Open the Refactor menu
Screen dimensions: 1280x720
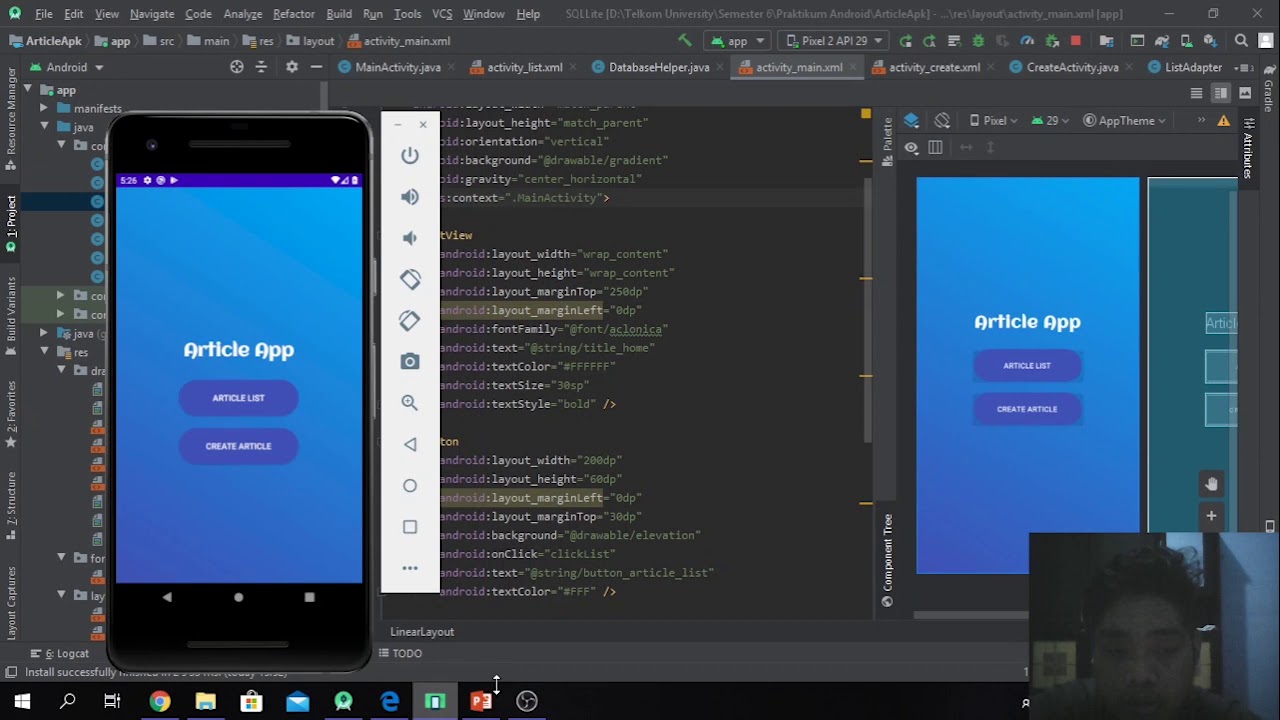[x=293, y=14]
